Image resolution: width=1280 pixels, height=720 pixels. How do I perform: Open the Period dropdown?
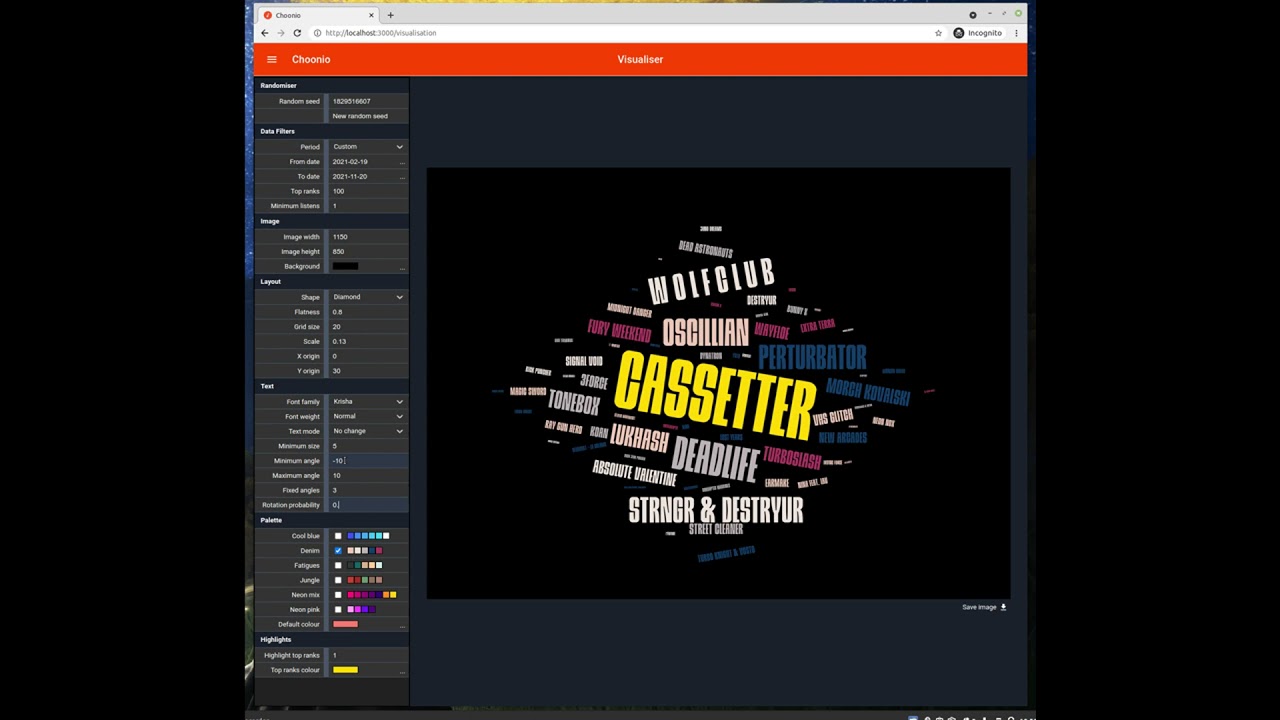368,147
